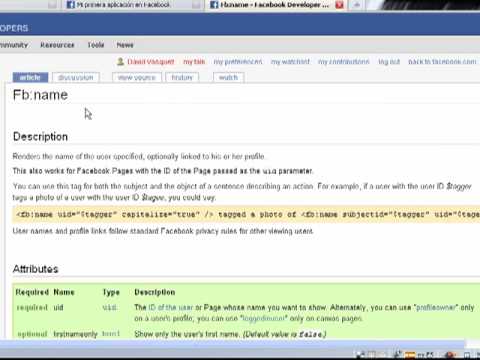Viewport: 480px width, 360px height.
Task: Click the 'uid' name cell in Attributes table
Action: point(58,307)
